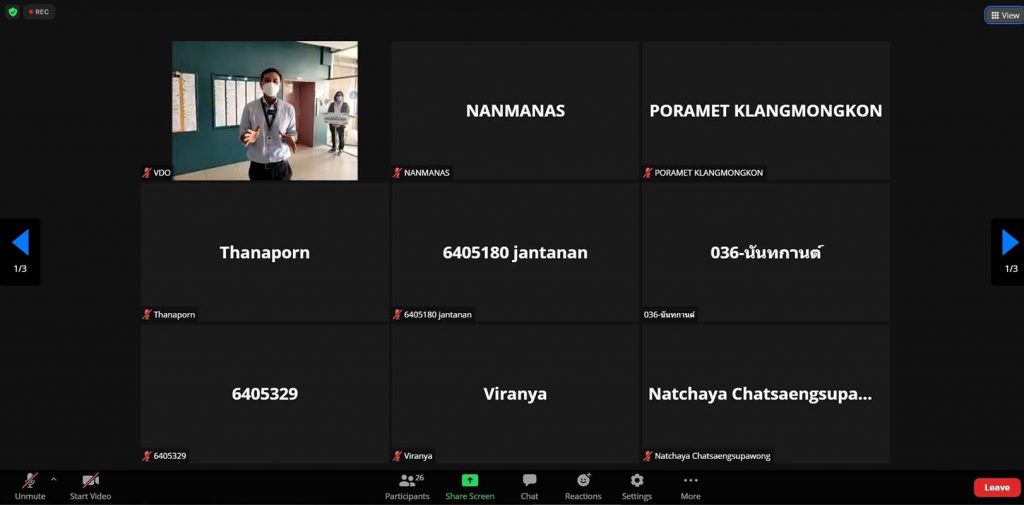Select the Thanaporn participant tile
This screenshot has width=1024, height=505.
click(x=264, y=252)
